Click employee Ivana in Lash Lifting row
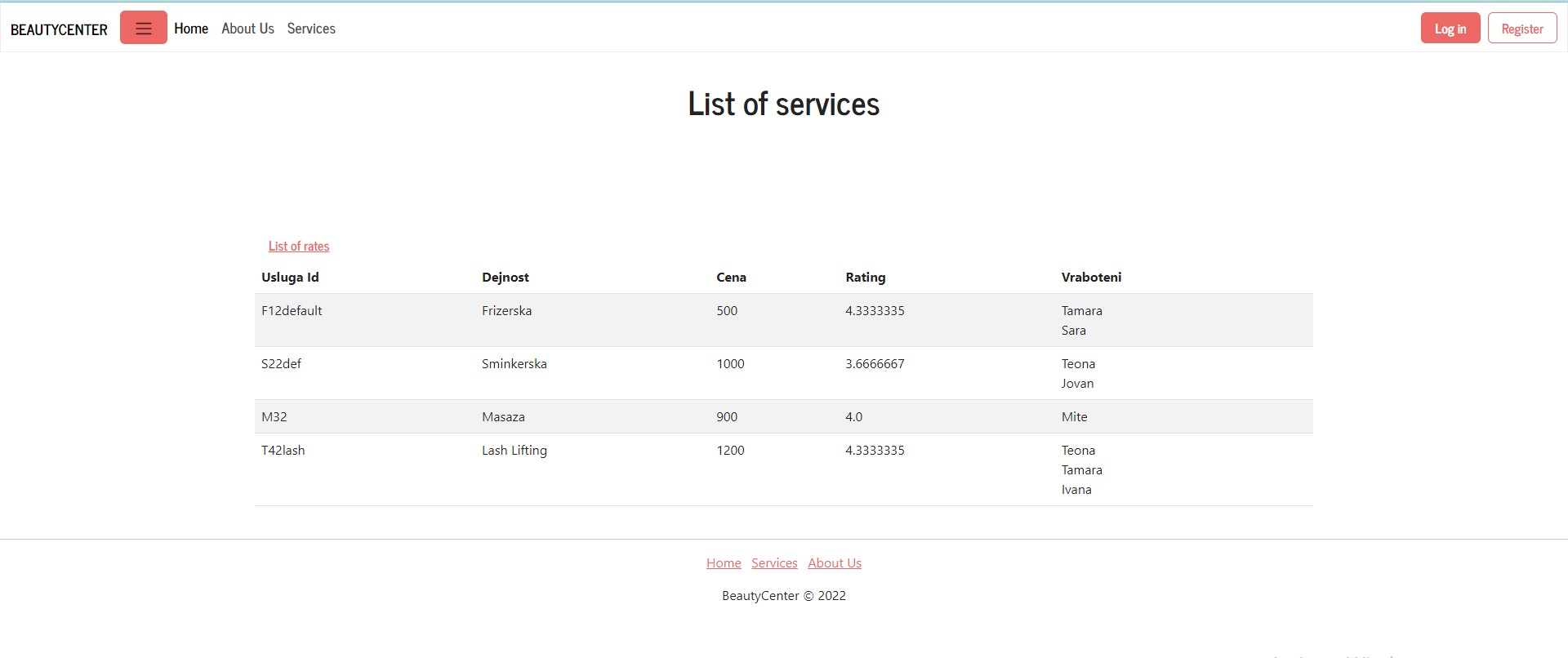The image size is (1568, 658). tap(1076, 490)
